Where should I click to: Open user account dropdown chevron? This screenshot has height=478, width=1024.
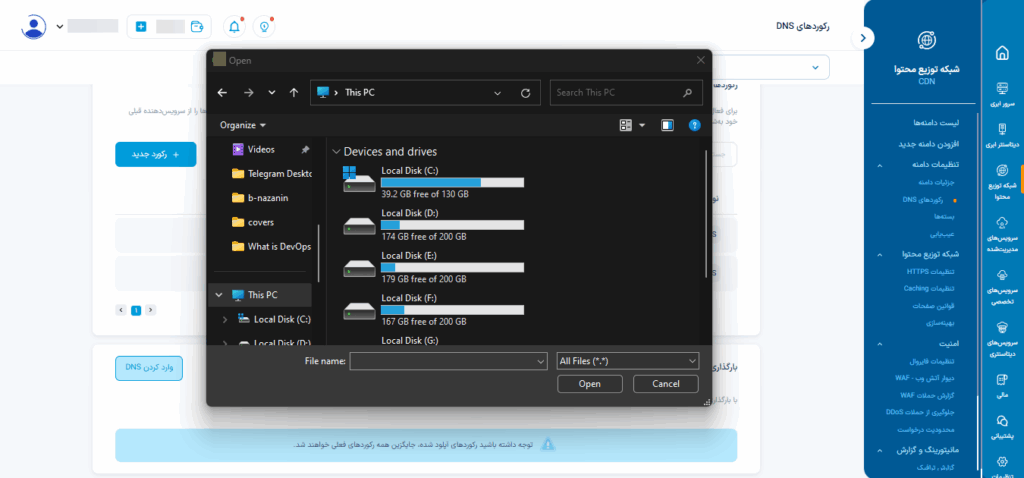pyautogui.click(x=60, y=27)
